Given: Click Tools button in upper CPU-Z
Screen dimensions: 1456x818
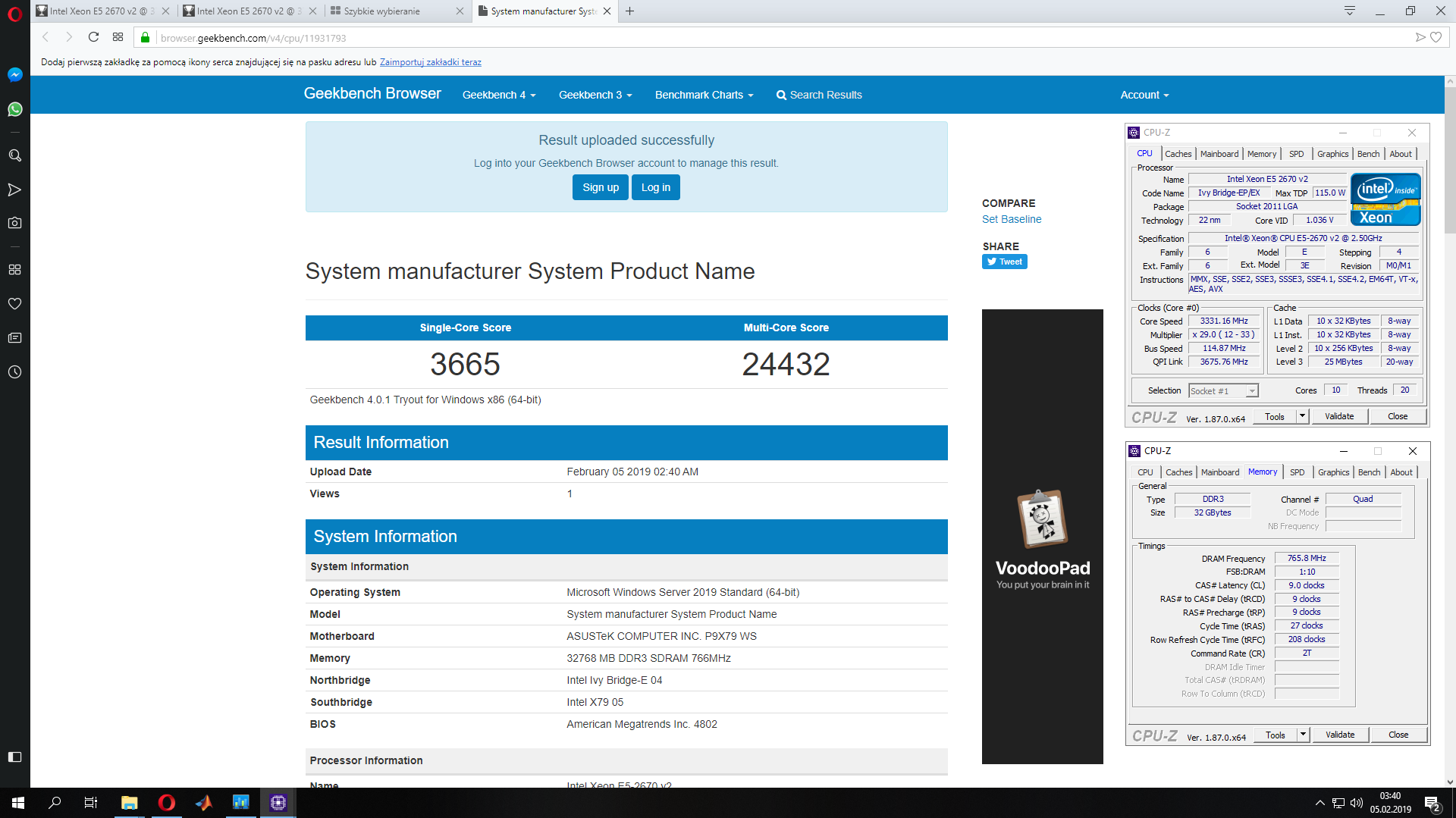Looking at the screenshot, I should point(1274,416).
